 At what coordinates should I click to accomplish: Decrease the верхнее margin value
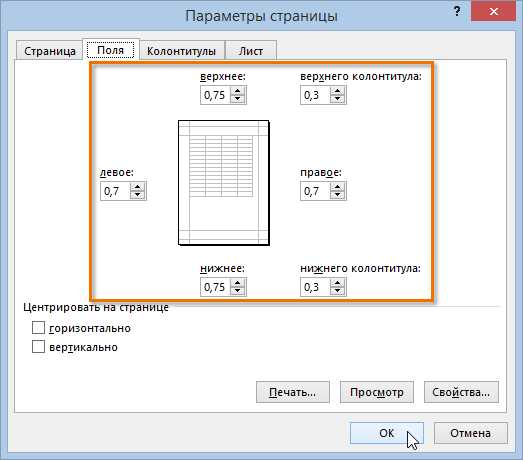237,99
